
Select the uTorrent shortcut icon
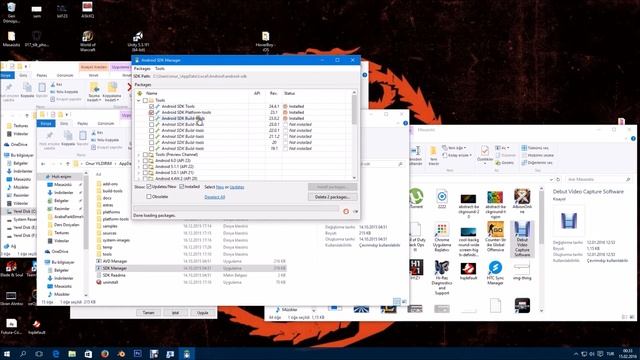(x=416, y=199)
